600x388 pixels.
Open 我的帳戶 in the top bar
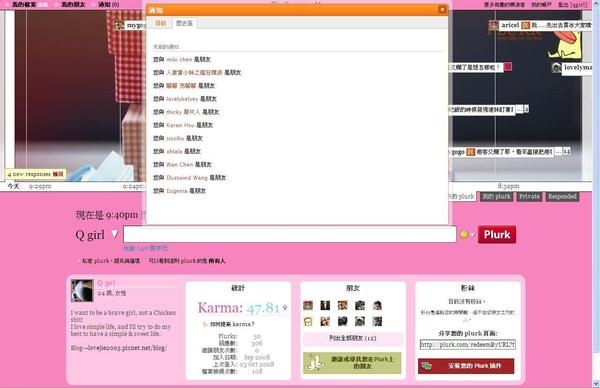(541, 5)
